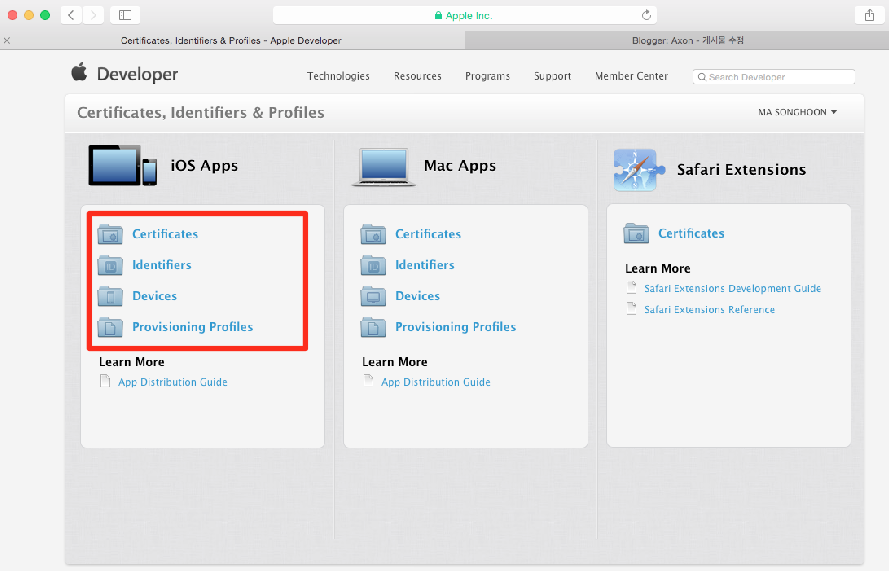Open the Technologies menu
Screen dimensions: 889x571
(x=338, y=76)
